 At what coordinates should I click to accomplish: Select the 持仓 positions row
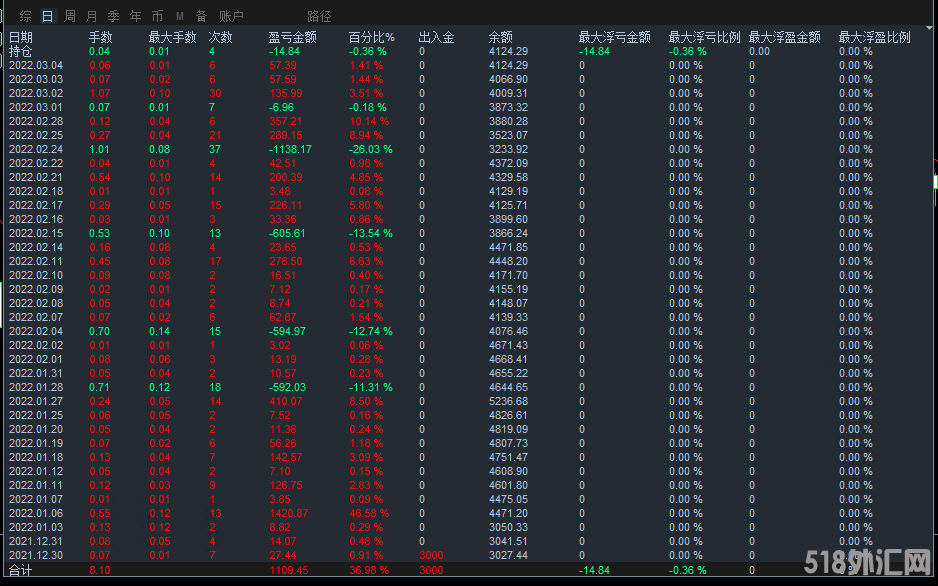coord(20,51)
